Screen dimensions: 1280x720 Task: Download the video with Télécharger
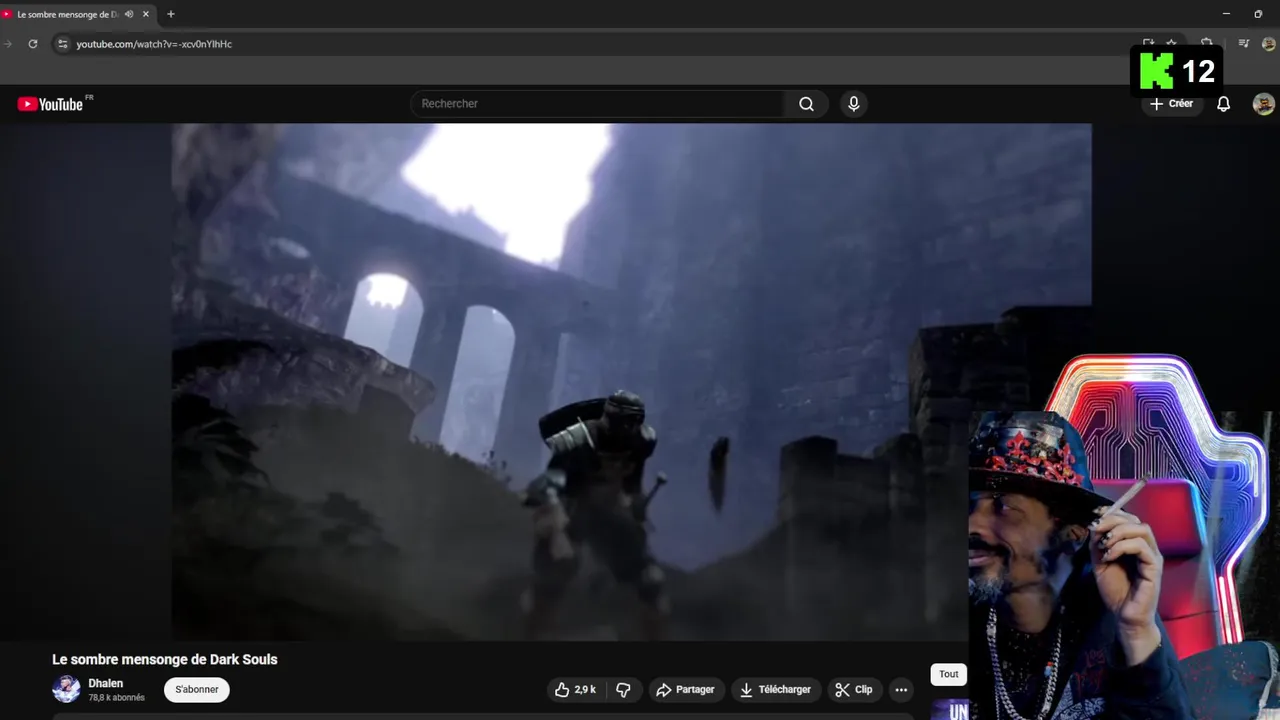[775, 689]
